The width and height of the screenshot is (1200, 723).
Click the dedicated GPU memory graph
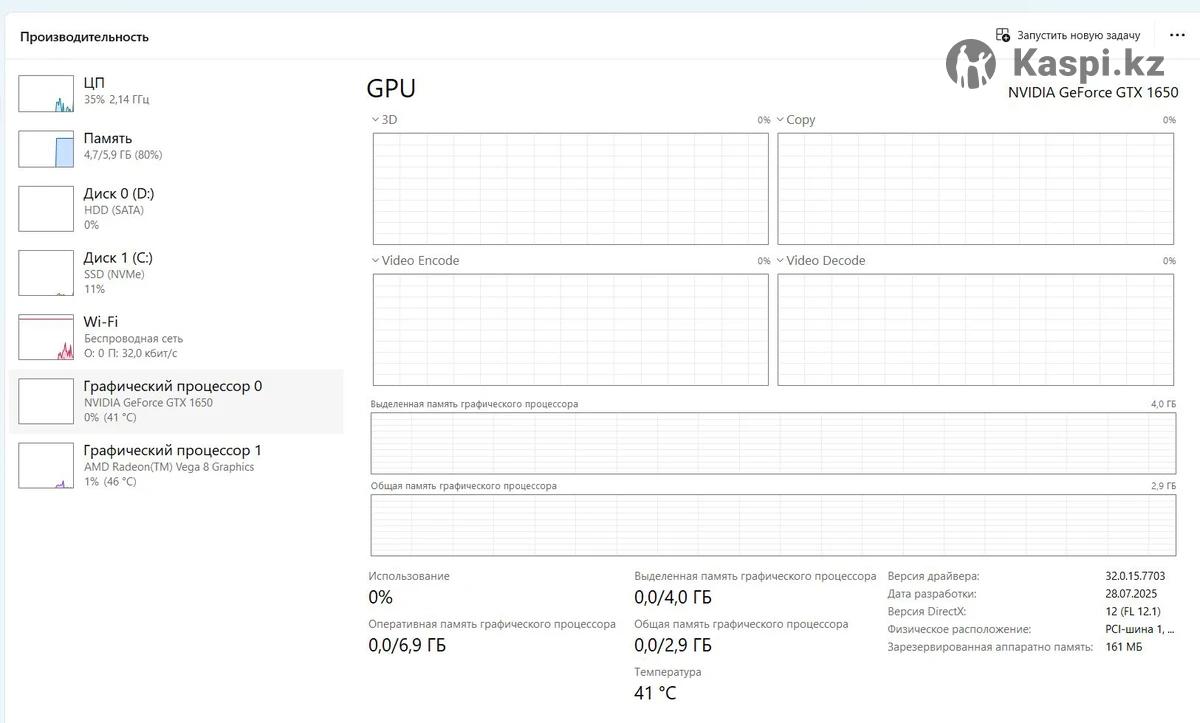(x=773, y=442)
